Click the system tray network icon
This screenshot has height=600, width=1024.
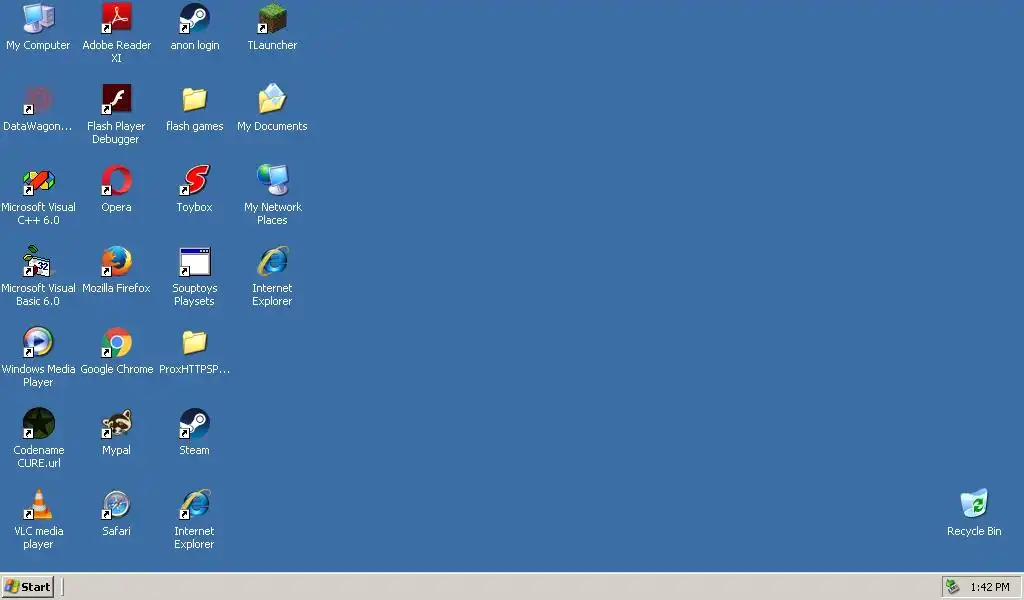pos(953,586)
